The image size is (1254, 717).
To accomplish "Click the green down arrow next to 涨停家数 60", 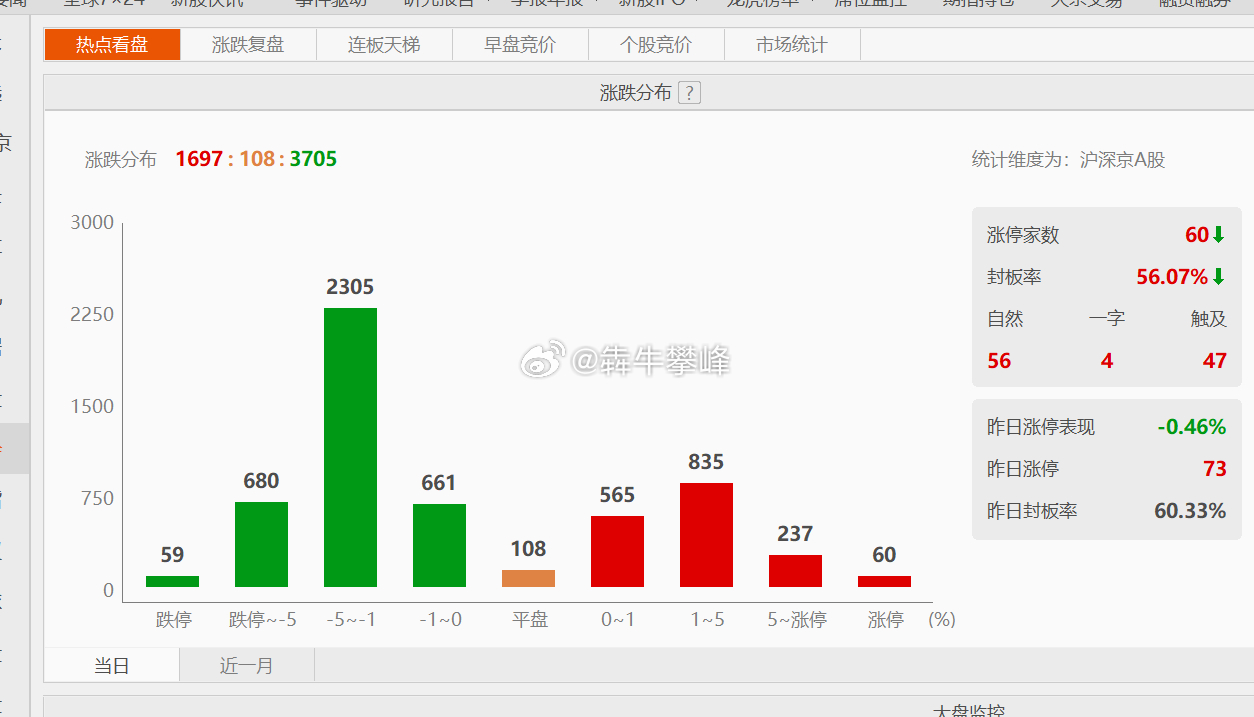I will point(1218,235).
